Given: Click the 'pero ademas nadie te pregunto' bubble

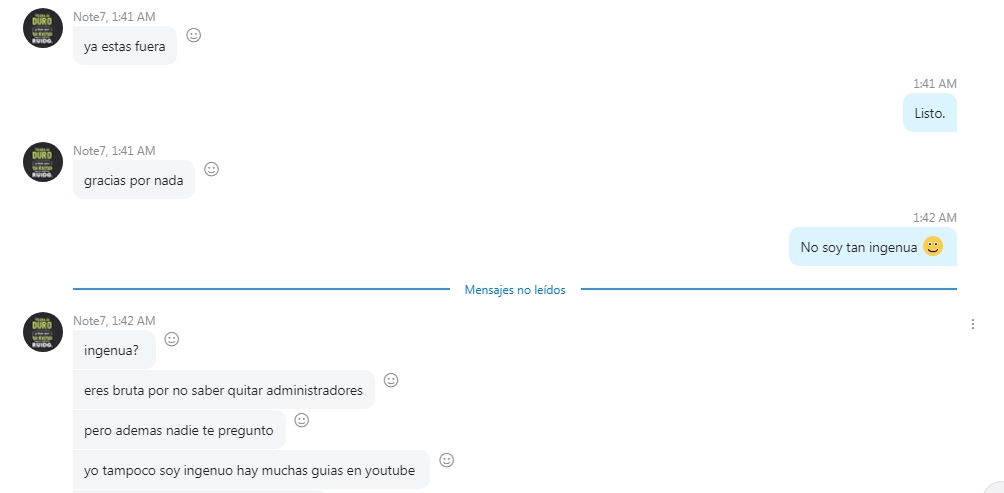Looking at the screenshot, I should 179,430.
